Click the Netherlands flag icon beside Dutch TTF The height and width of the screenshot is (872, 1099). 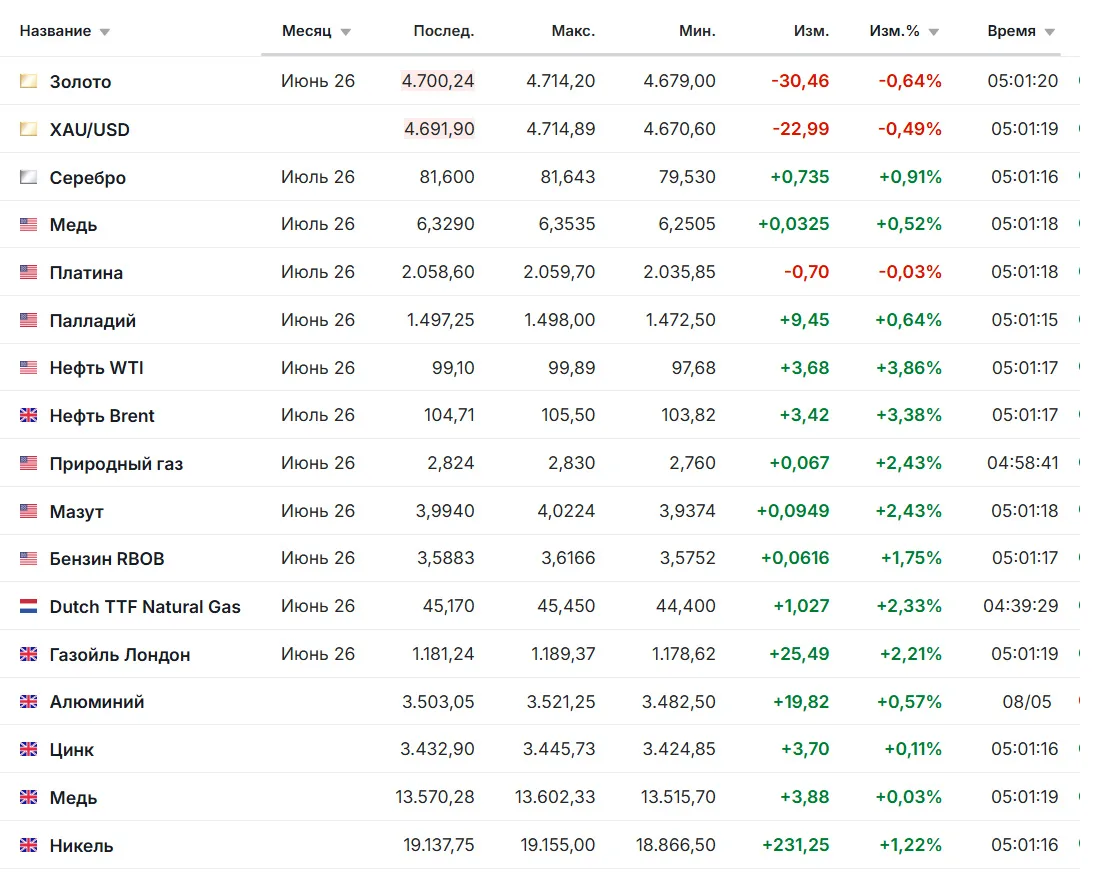(29, 606)
